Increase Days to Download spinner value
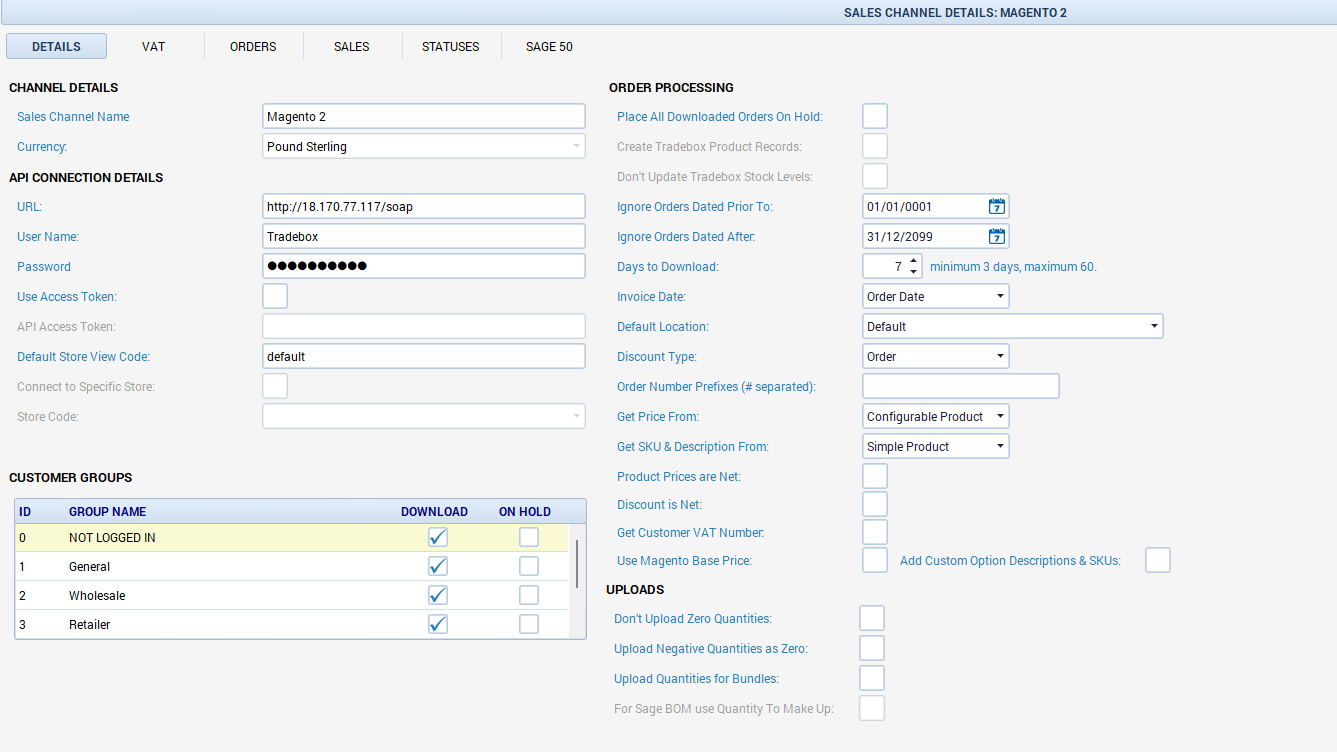This screenshot has height=752, width=1337. (914, 261)
